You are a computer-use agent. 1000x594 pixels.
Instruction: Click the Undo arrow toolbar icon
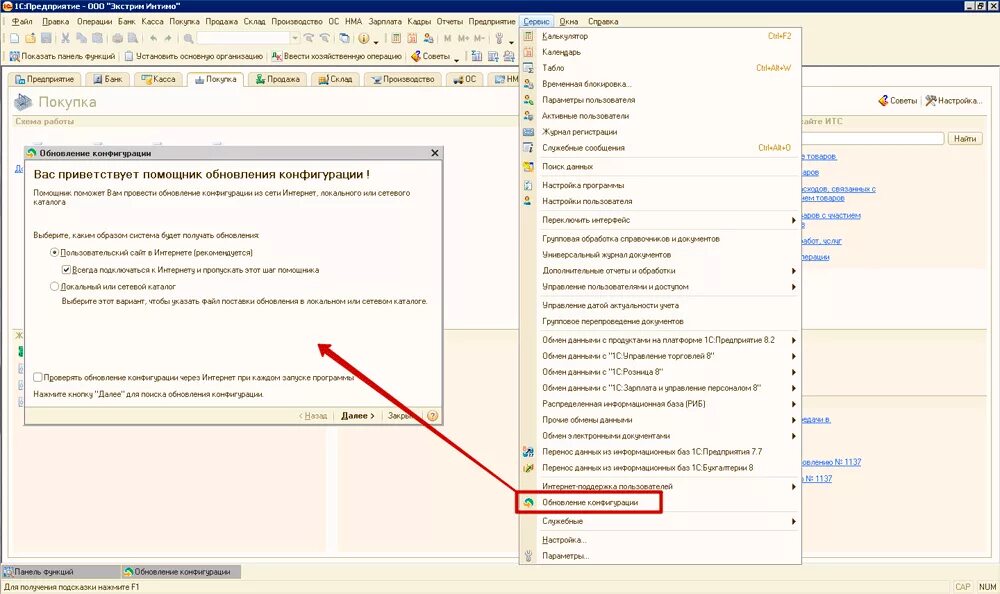pos(153,38)
